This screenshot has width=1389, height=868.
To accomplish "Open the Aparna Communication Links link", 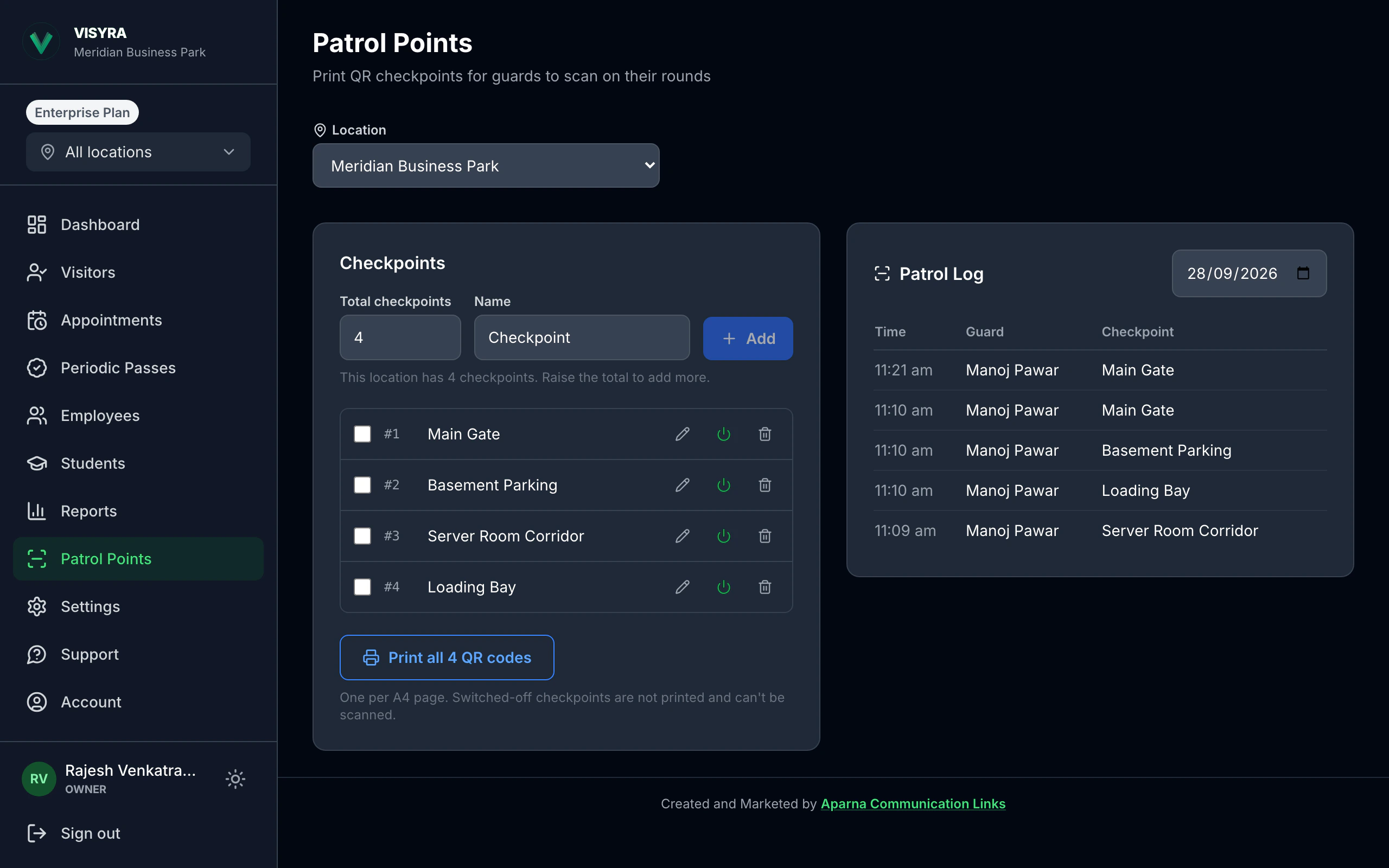I will [913, 803].
